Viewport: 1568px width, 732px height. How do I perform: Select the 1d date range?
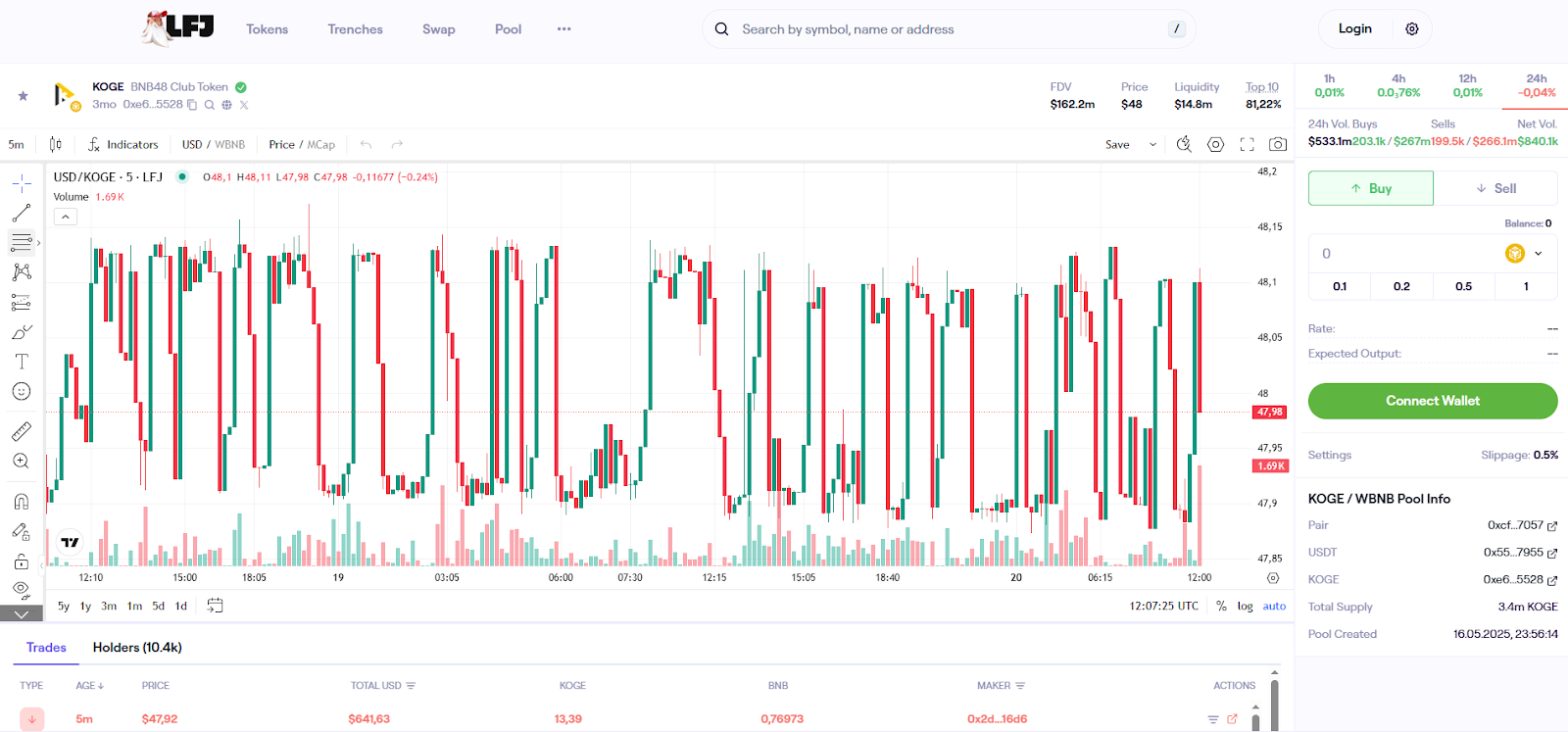[x=181, y=606]
